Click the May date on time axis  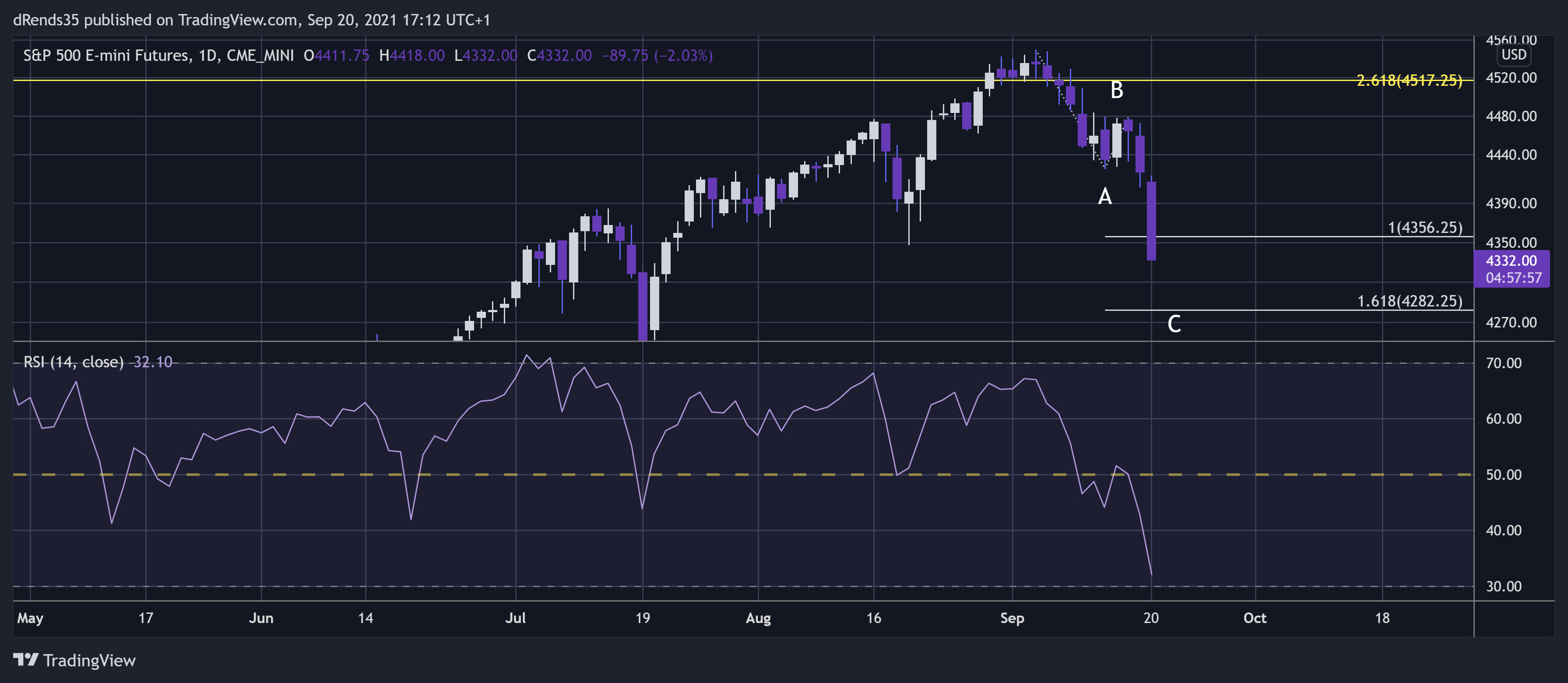coord(30,619)
